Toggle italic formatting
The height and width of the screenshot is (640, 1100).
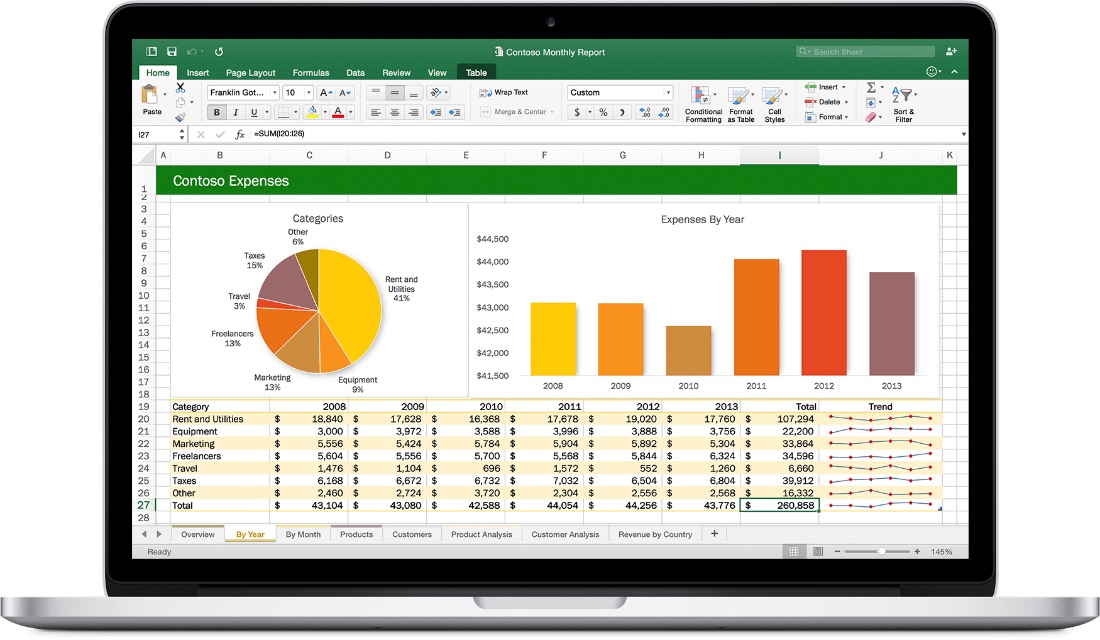coord(235,112)
